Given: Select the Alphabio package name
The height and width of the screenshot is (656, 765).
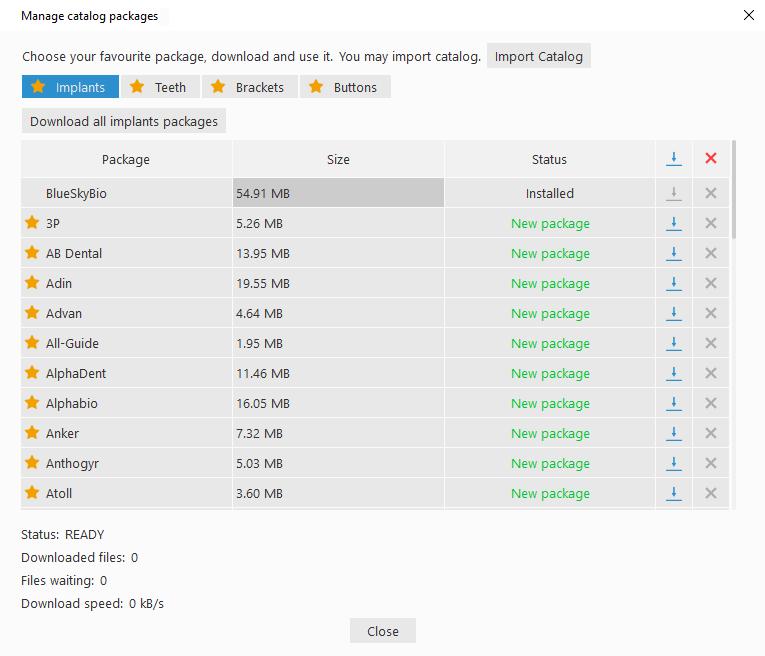Looking at the screenshot, I should click(x=72, y=403).
